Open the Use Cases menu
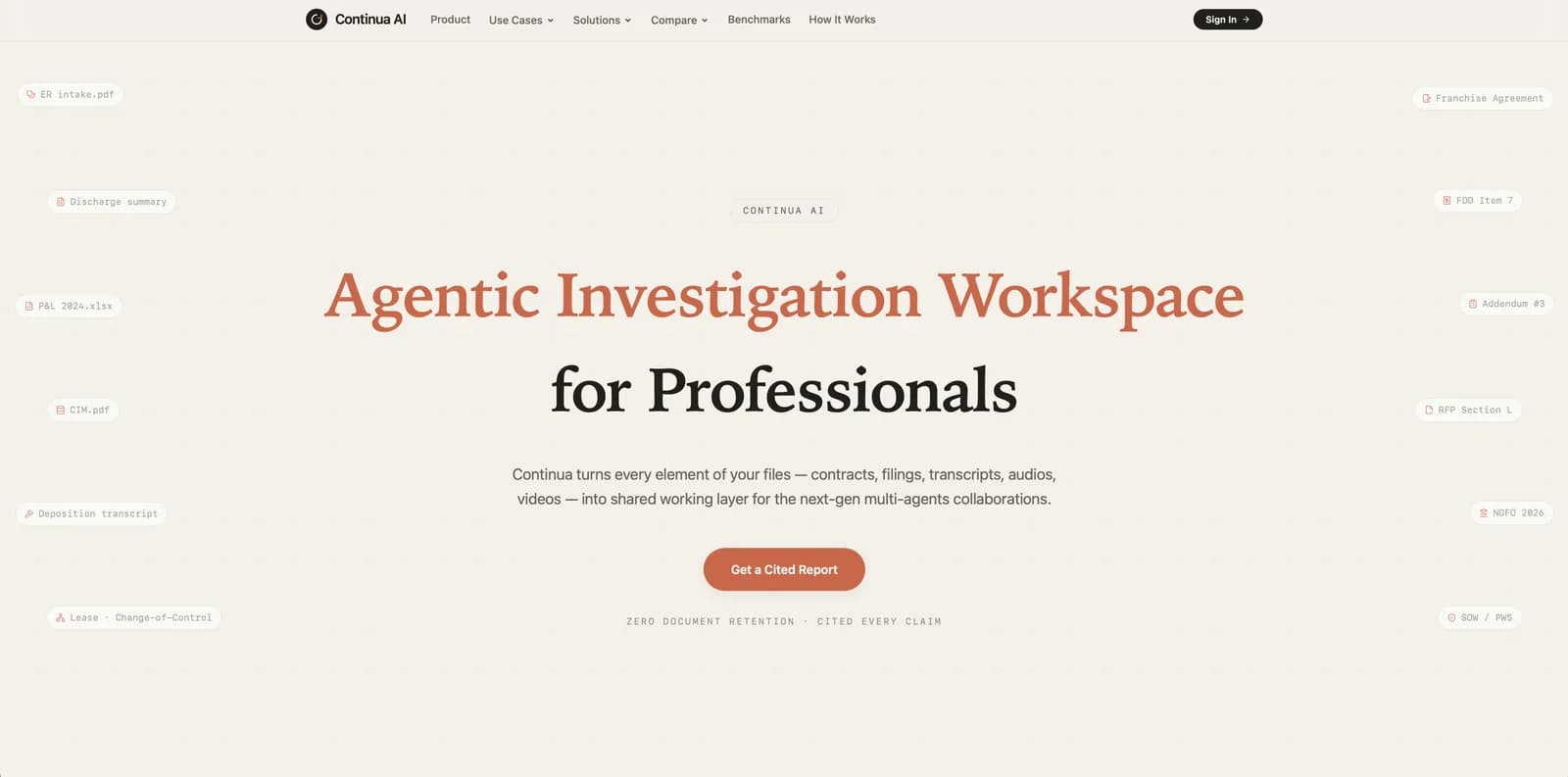The height and width of the screenshot is (777, 1568). point(521,20)
